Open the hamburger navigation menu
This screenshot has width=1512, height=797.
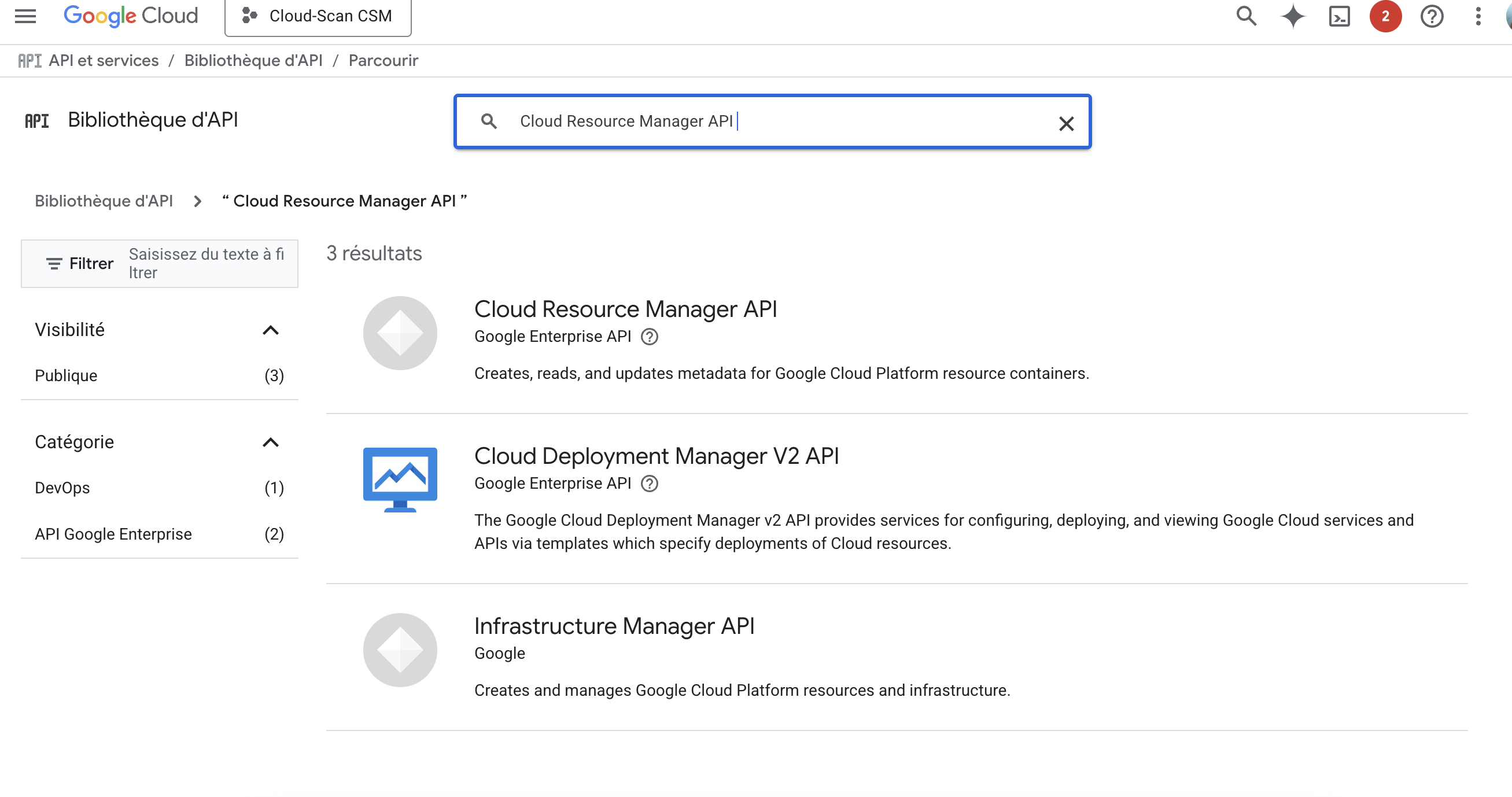[25, 16]
